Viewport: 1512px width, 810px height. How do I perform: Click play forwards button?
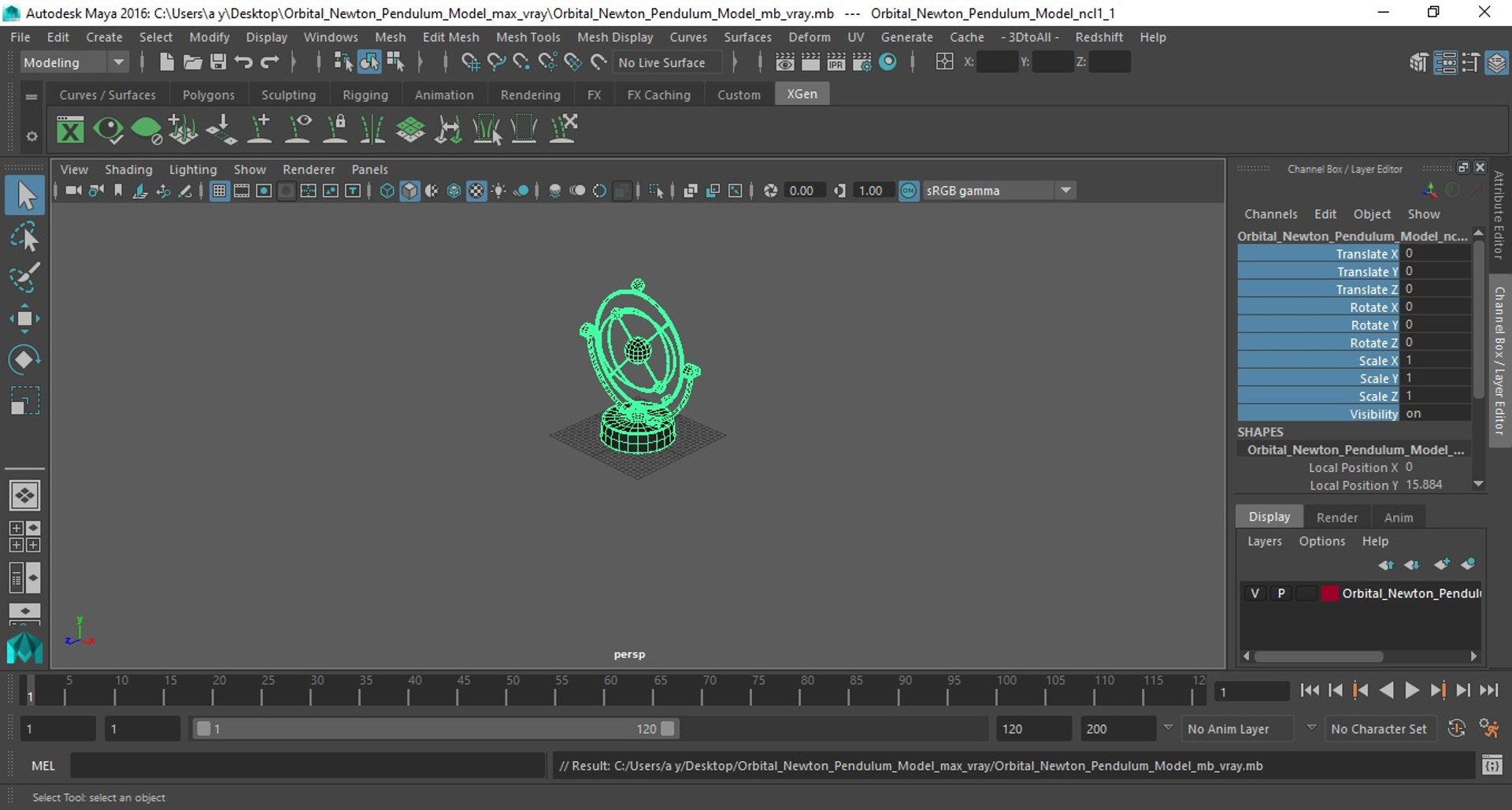pyautogui.click(x=1411, y=690)
